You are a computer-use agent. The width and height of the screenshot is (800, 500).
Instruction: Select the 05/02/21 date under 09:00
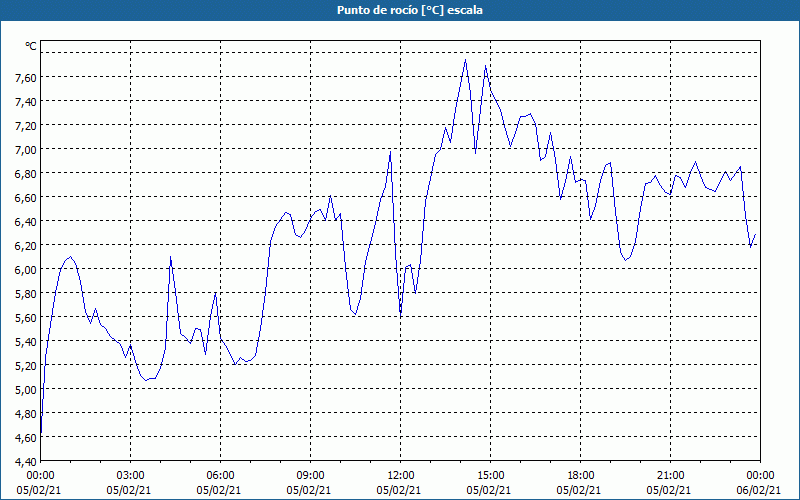(x=310, y=490)
